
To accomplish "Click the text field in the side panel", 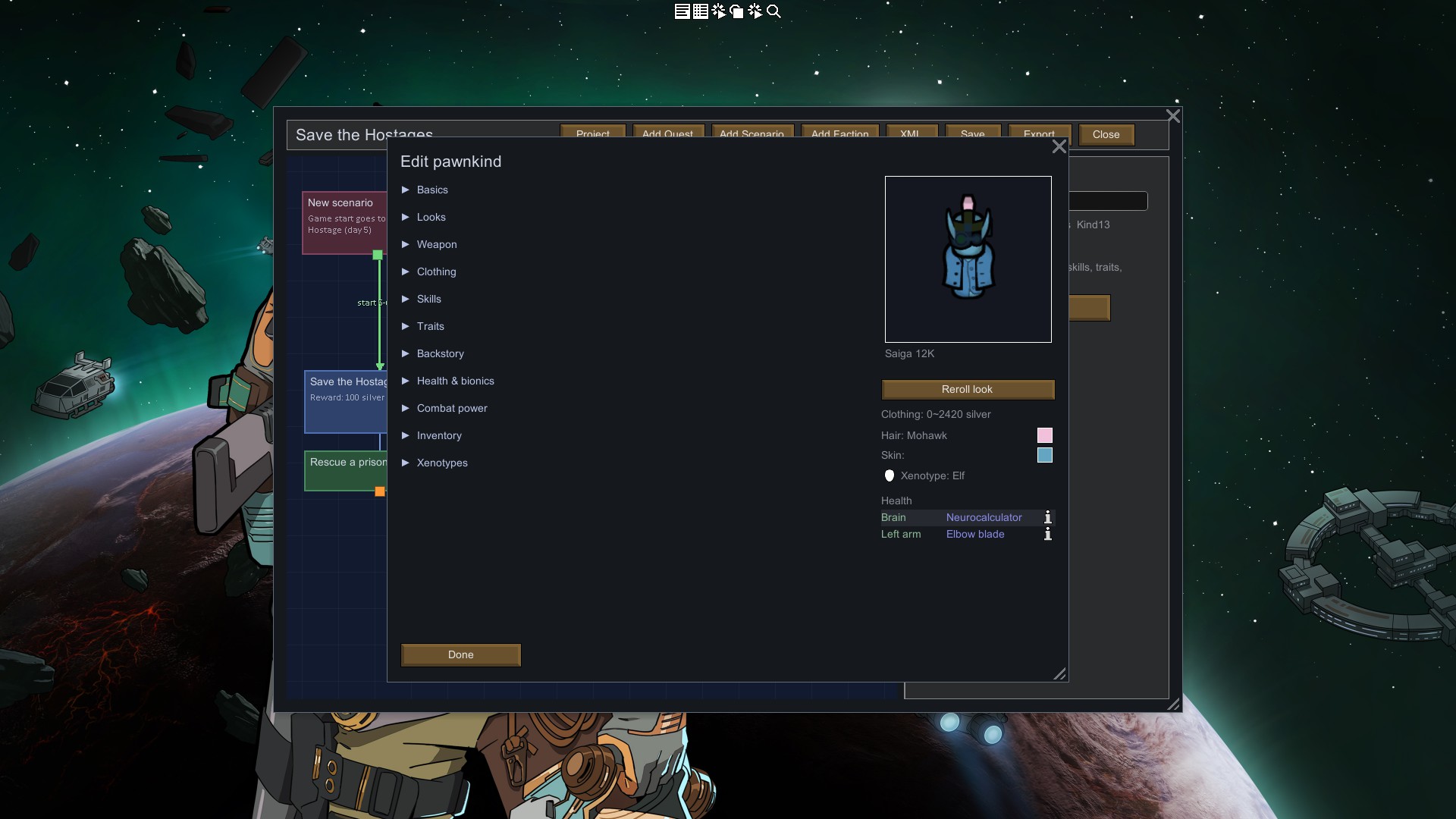I will pos(1108,201).
